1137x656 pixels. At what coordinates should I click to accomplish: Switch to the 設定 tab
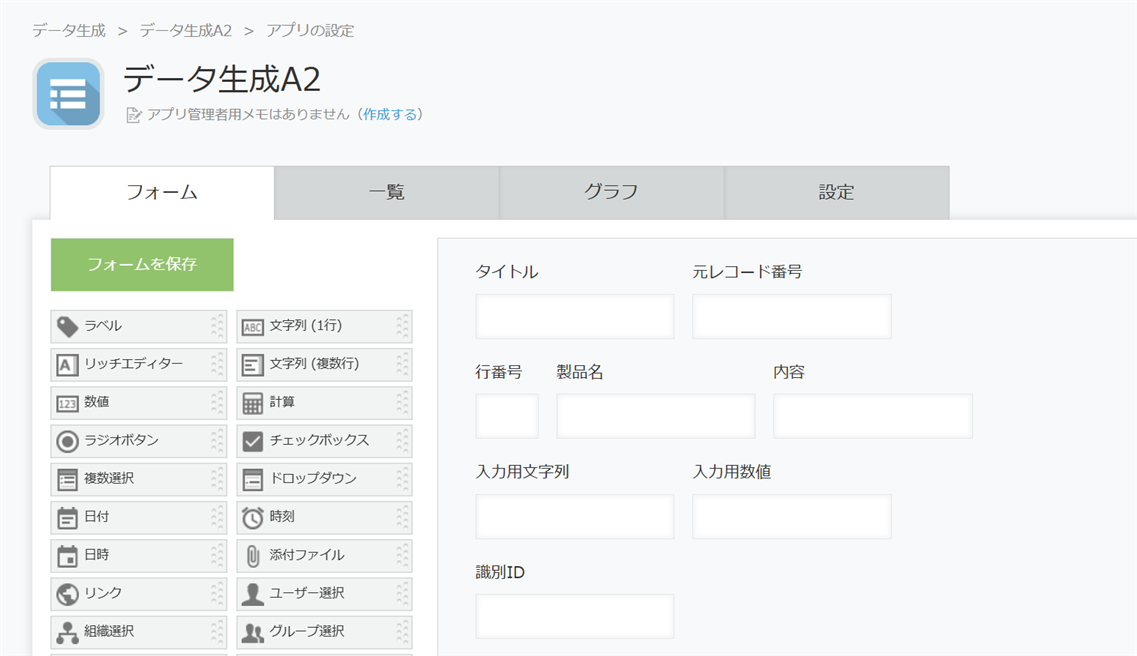point(837,193)
